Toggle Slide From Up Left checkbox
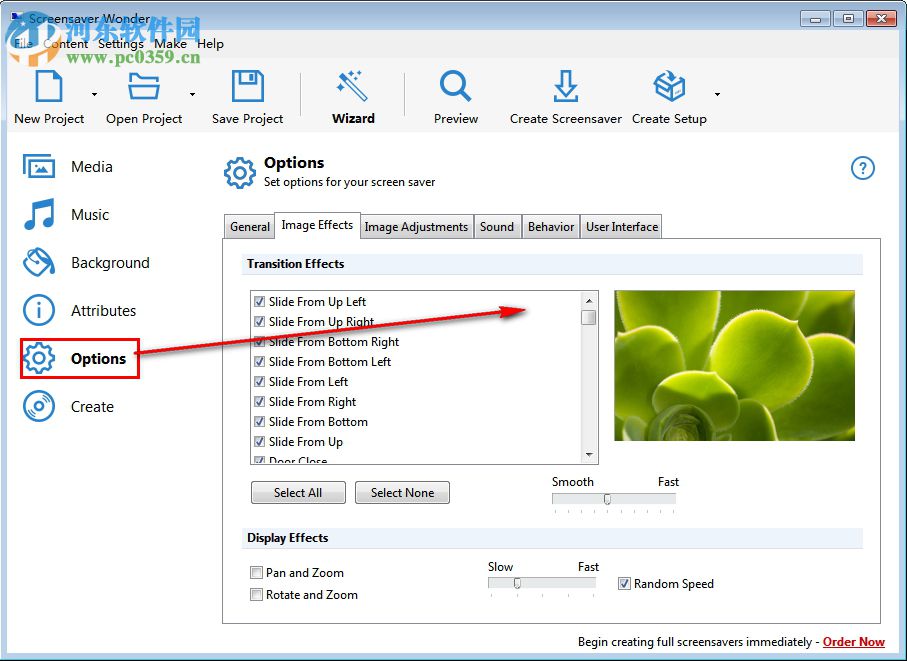This screenshot has height=661, width=907. [260, 301]
